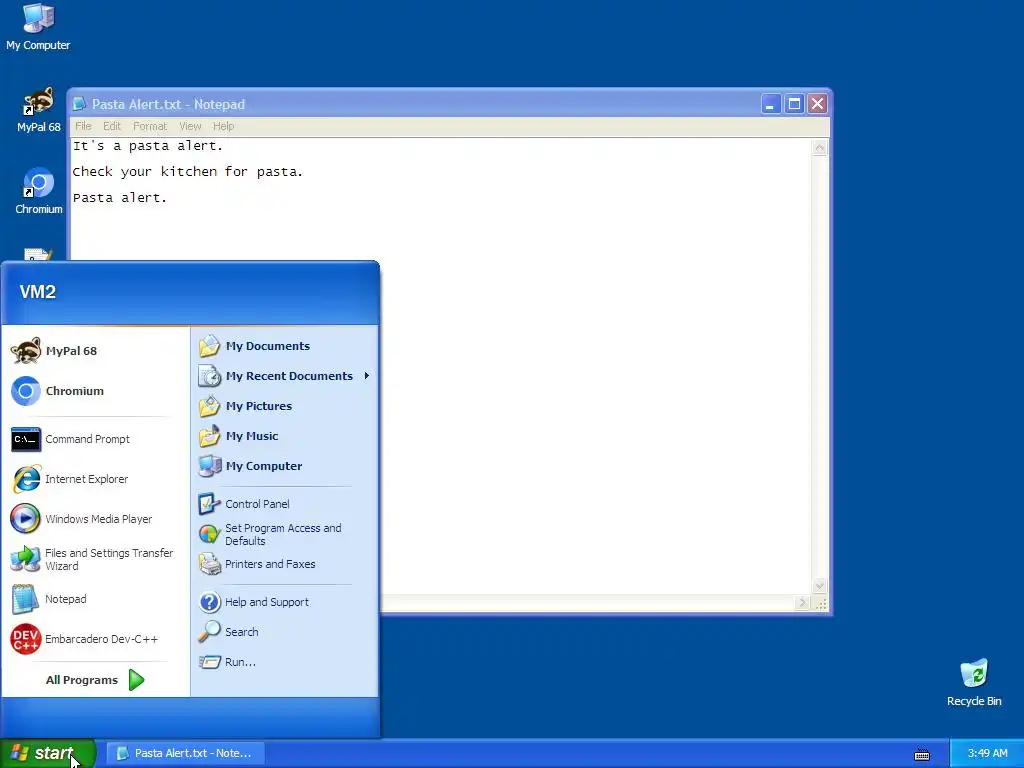Open the View menu in Notepad

click(190, 127)
